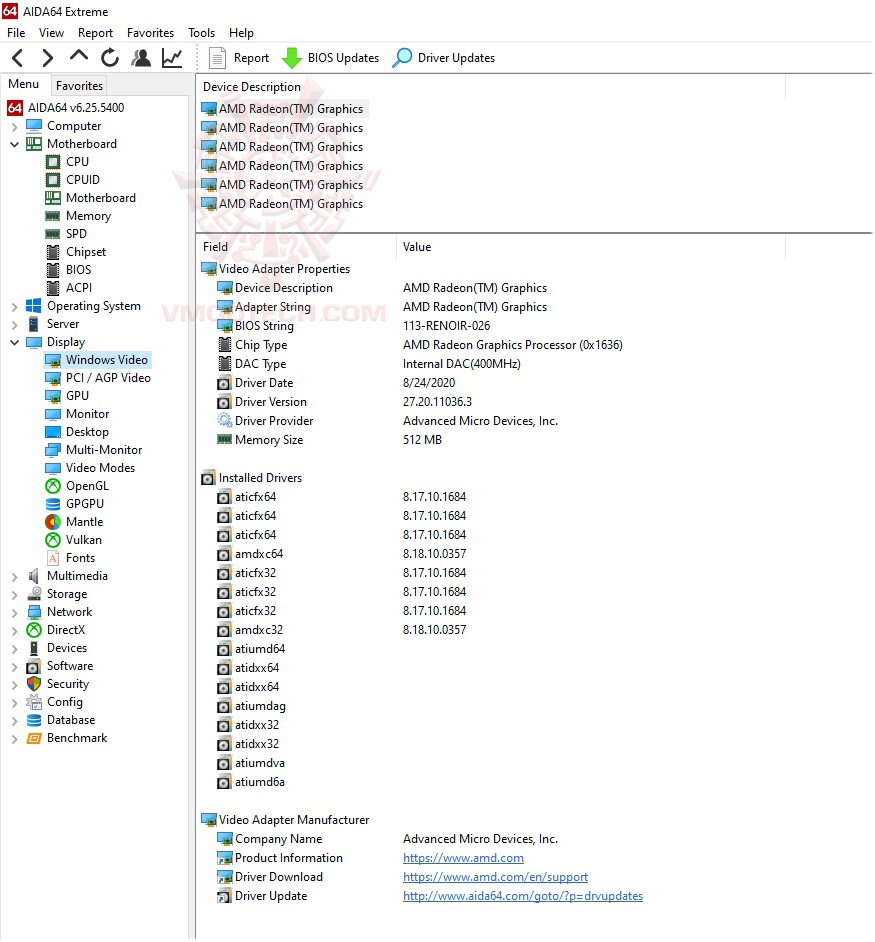Select the Mantle item icon
Image resolution: width=875 pixels, height=942 pixels.
coord(53,522)
